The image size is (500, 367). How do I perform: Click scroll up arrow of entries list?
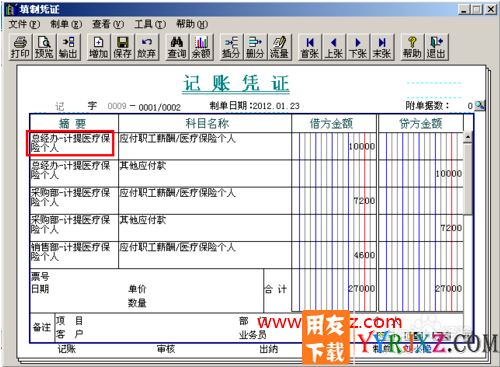[468, 137]
